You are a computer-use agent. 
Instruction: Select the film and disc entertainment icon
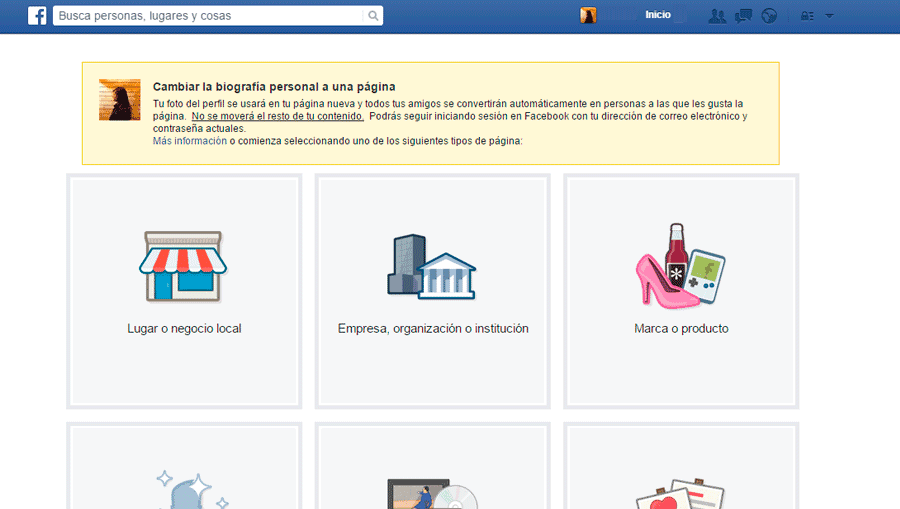click(432, 494)
